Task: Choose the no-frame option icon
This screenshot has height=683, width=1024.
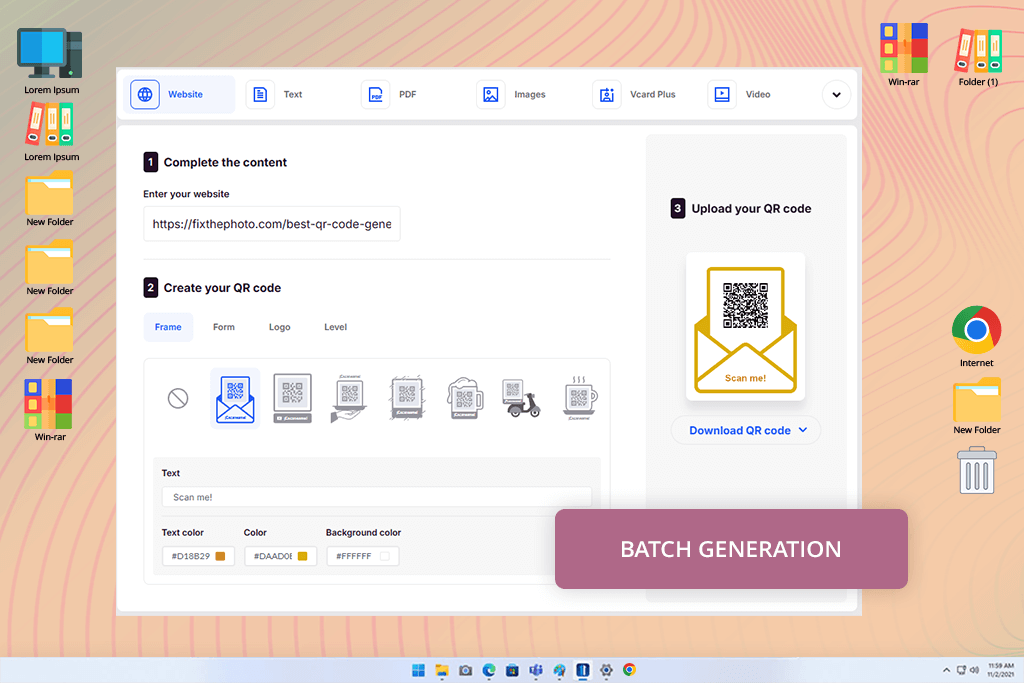Action: 178,398
